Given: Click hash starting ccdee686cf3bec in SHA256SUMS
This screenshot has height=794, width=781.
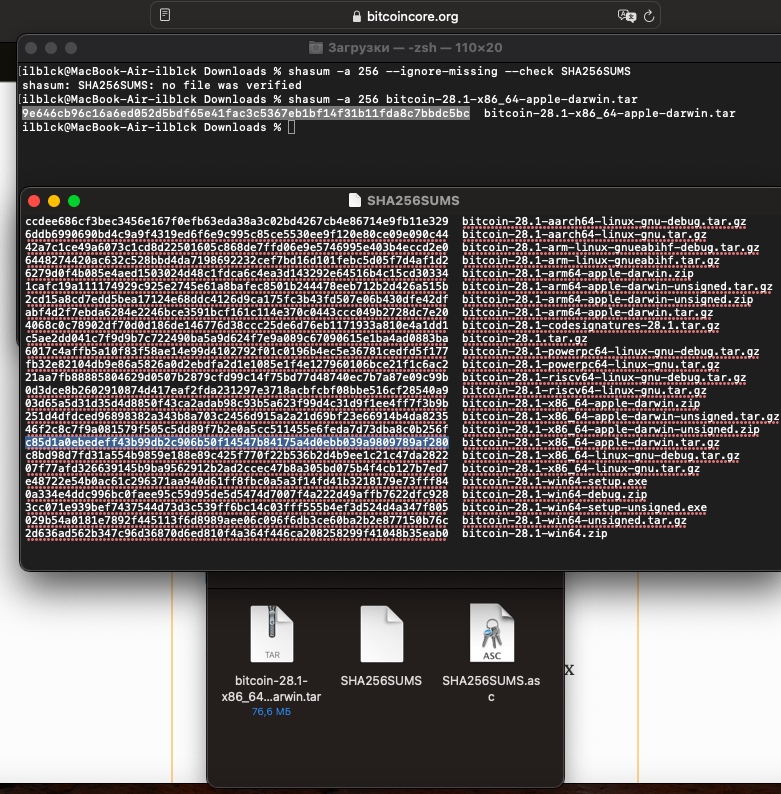Looking at the screenshot, I should point(237,221).
